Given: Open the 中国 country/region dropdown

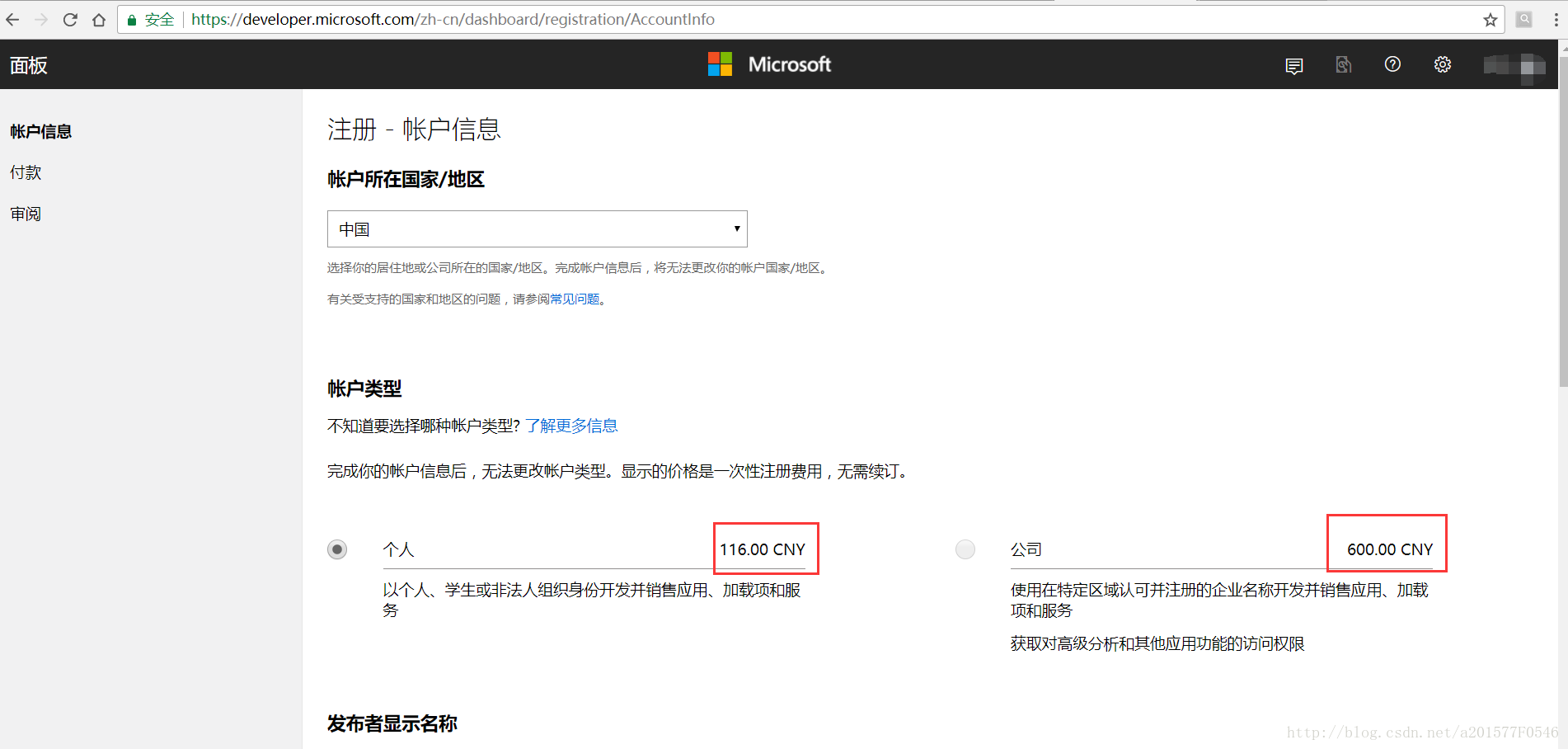Looking at the screenshot, I should click(x=538, y=228).
